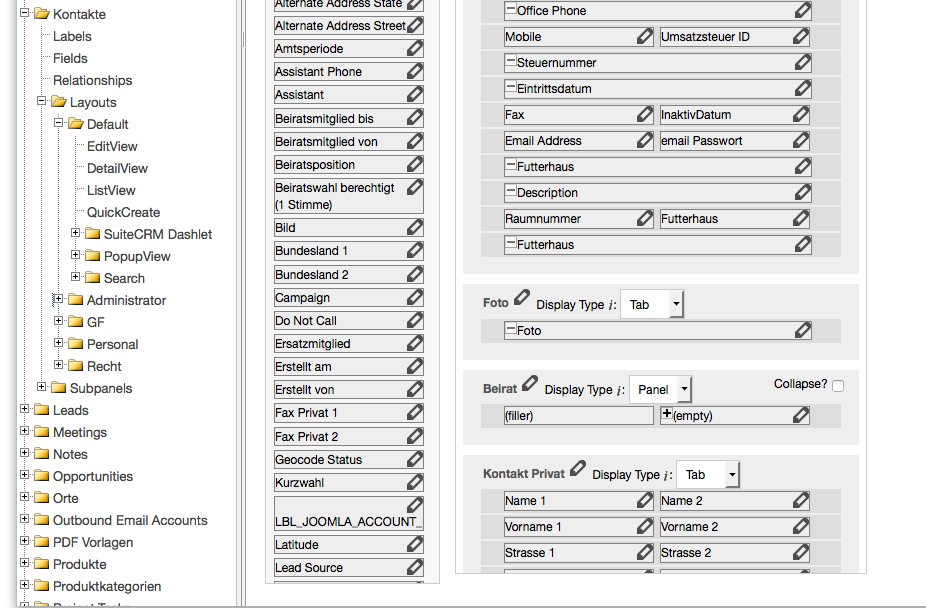Expand the (empty) cell plus icon

(667, 414)
